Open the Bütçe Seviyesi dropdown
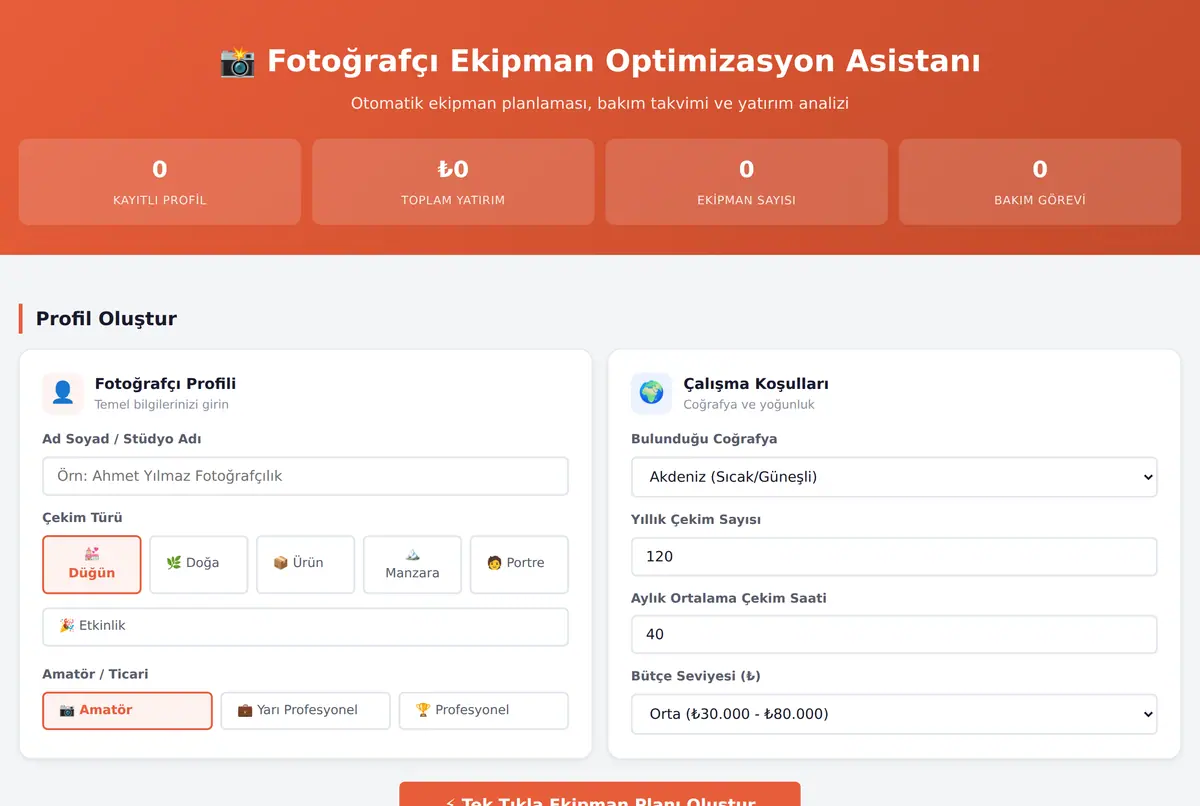Screen dimensions: 1200x806 pos(894,714)
